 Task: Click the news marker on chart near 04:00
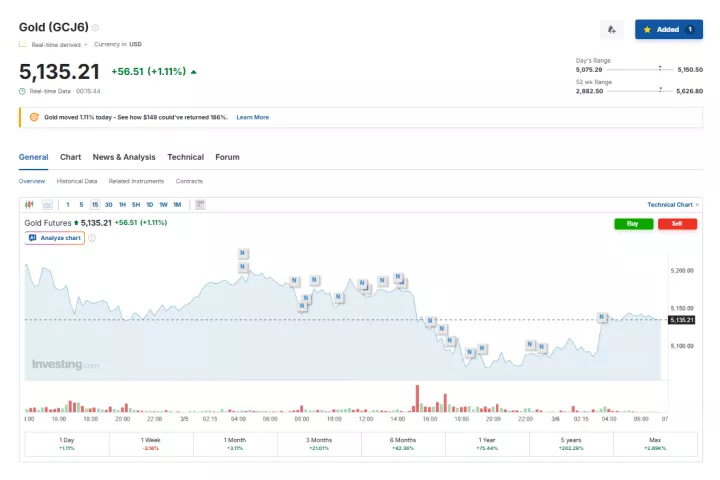pyautogui.click(x=602, y=317)
